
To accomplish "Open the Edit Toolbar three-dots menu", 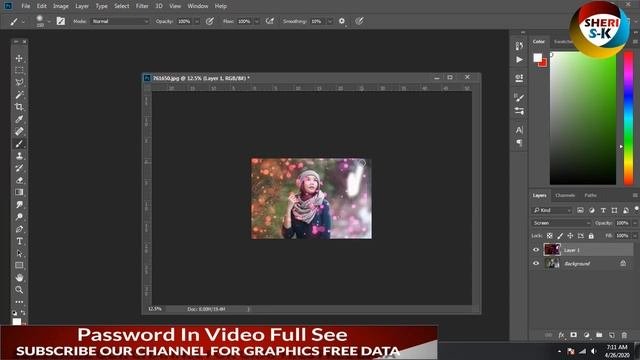I will click(19, 302).
